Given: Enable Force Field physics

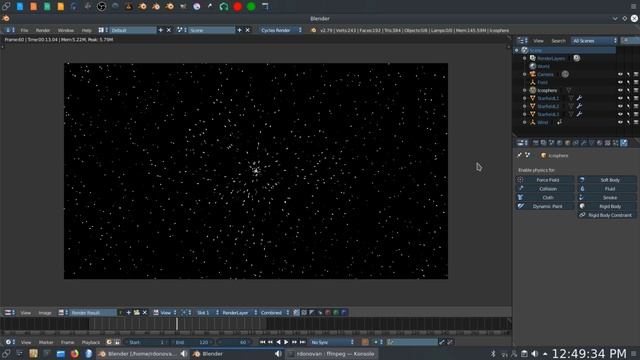Looking at the screenshot, I should 545,180.
